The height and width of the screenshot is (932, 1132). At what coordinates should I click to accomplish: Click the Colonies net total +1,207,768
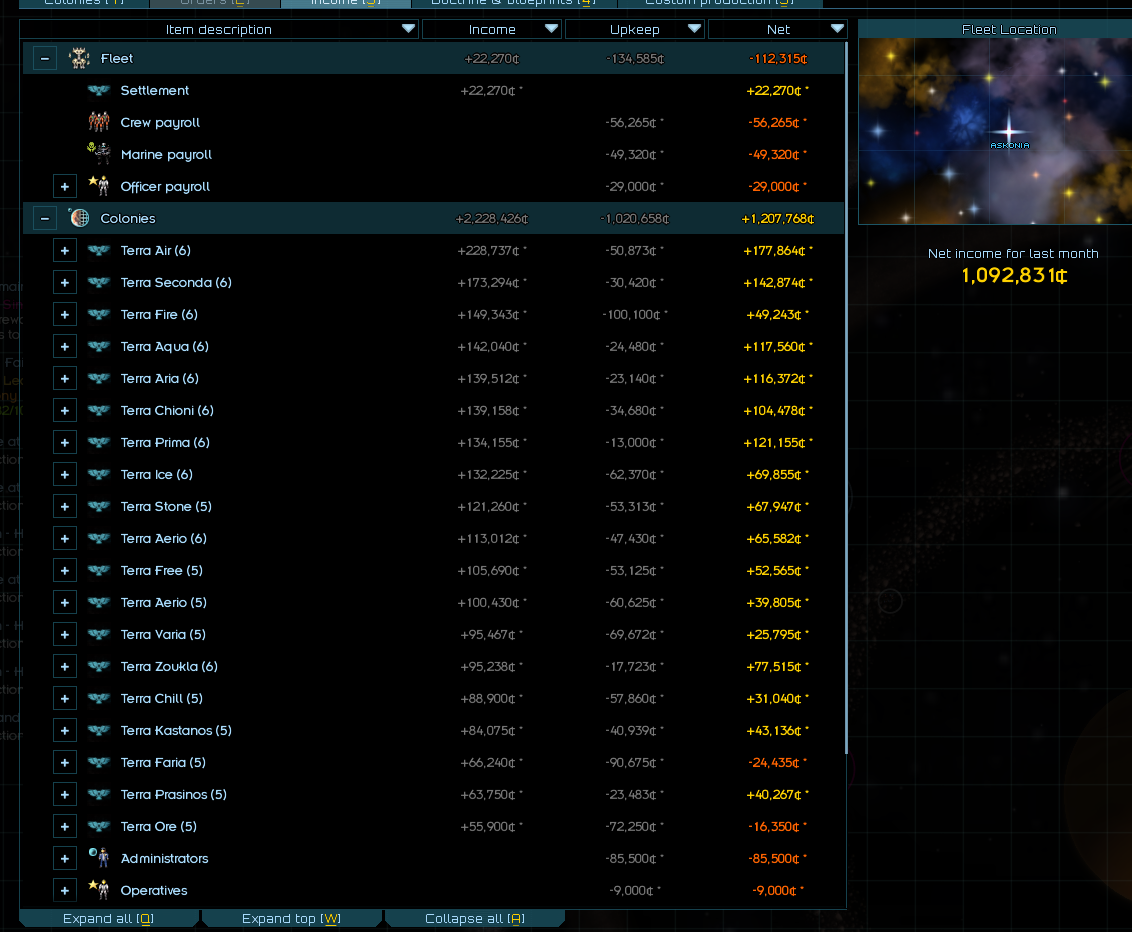[x=778, y=219]
